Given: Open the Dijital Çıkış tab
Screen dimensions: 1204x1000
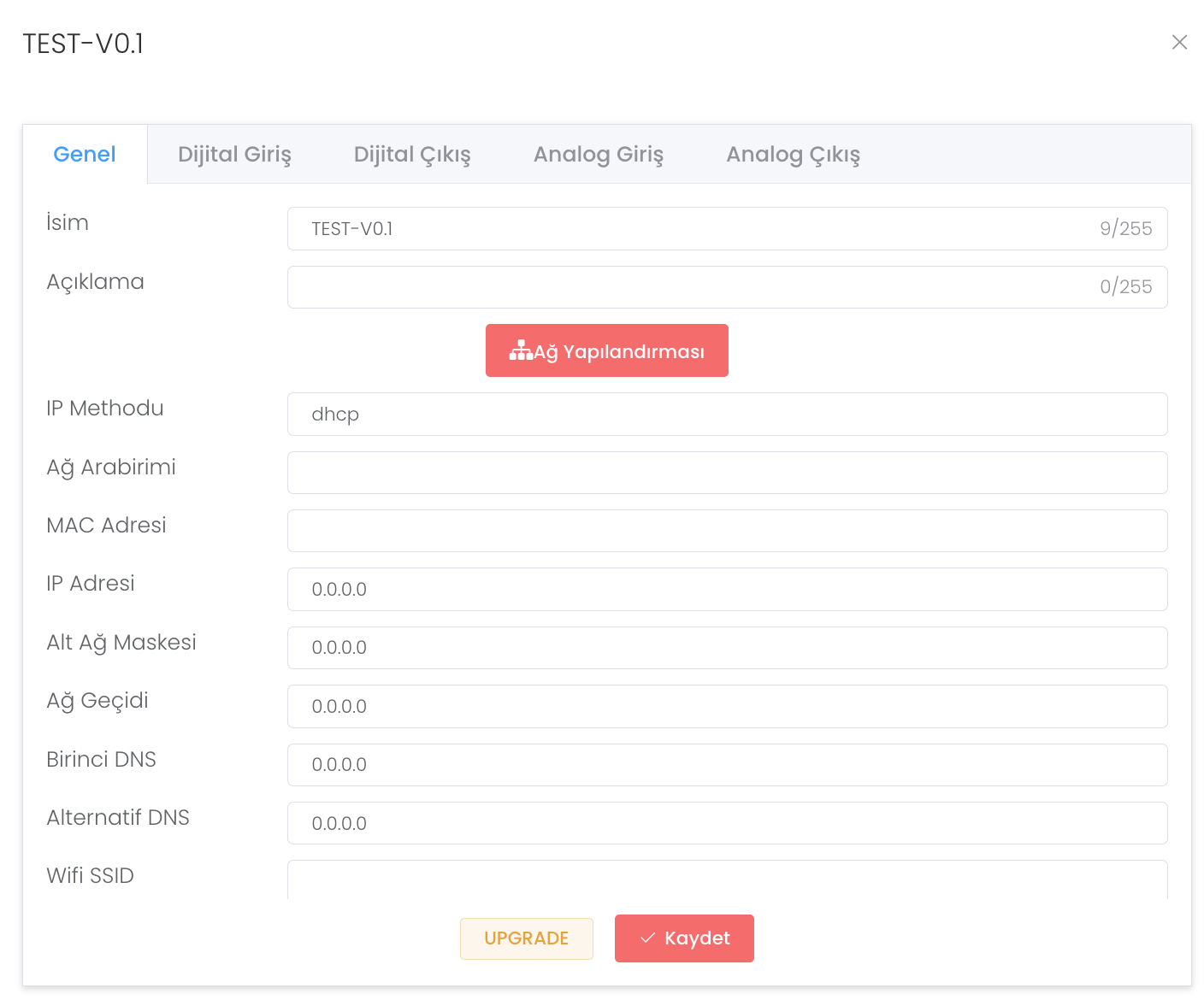Looking at the screenshot, I should pos(412,155).
